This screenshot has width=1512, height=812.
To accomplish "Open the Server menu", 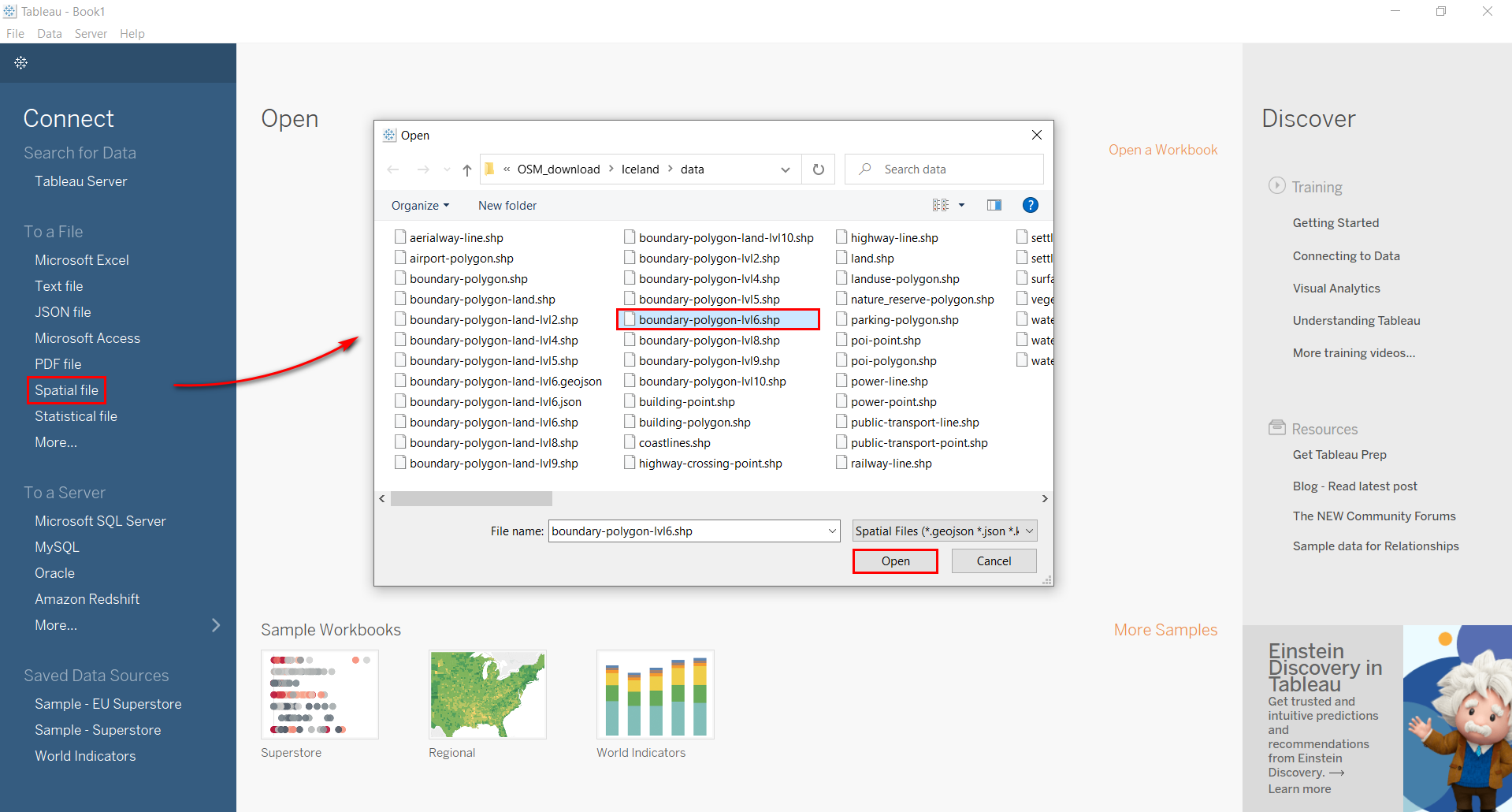I will 91,34.
